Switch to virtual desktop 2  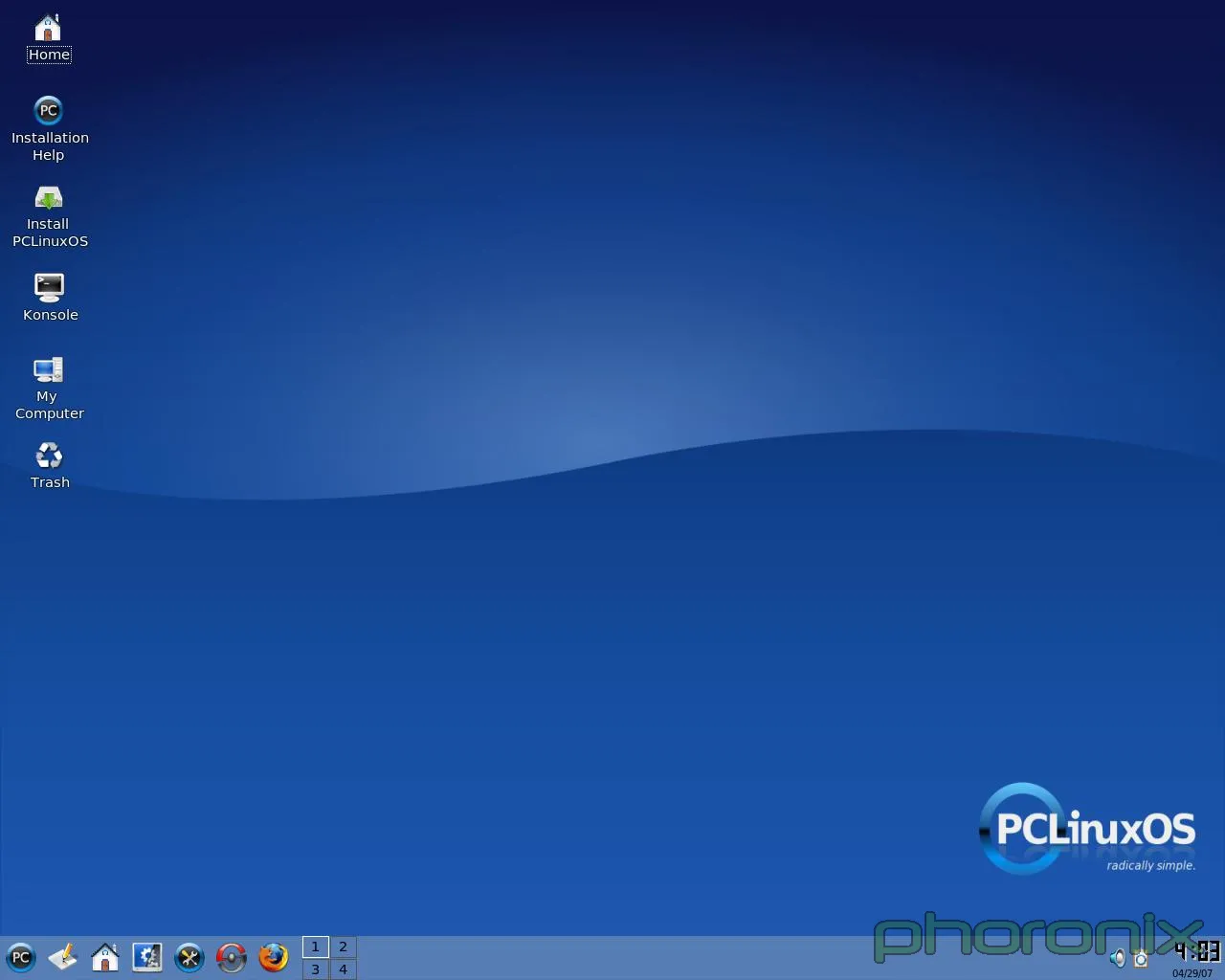point(343,947)
